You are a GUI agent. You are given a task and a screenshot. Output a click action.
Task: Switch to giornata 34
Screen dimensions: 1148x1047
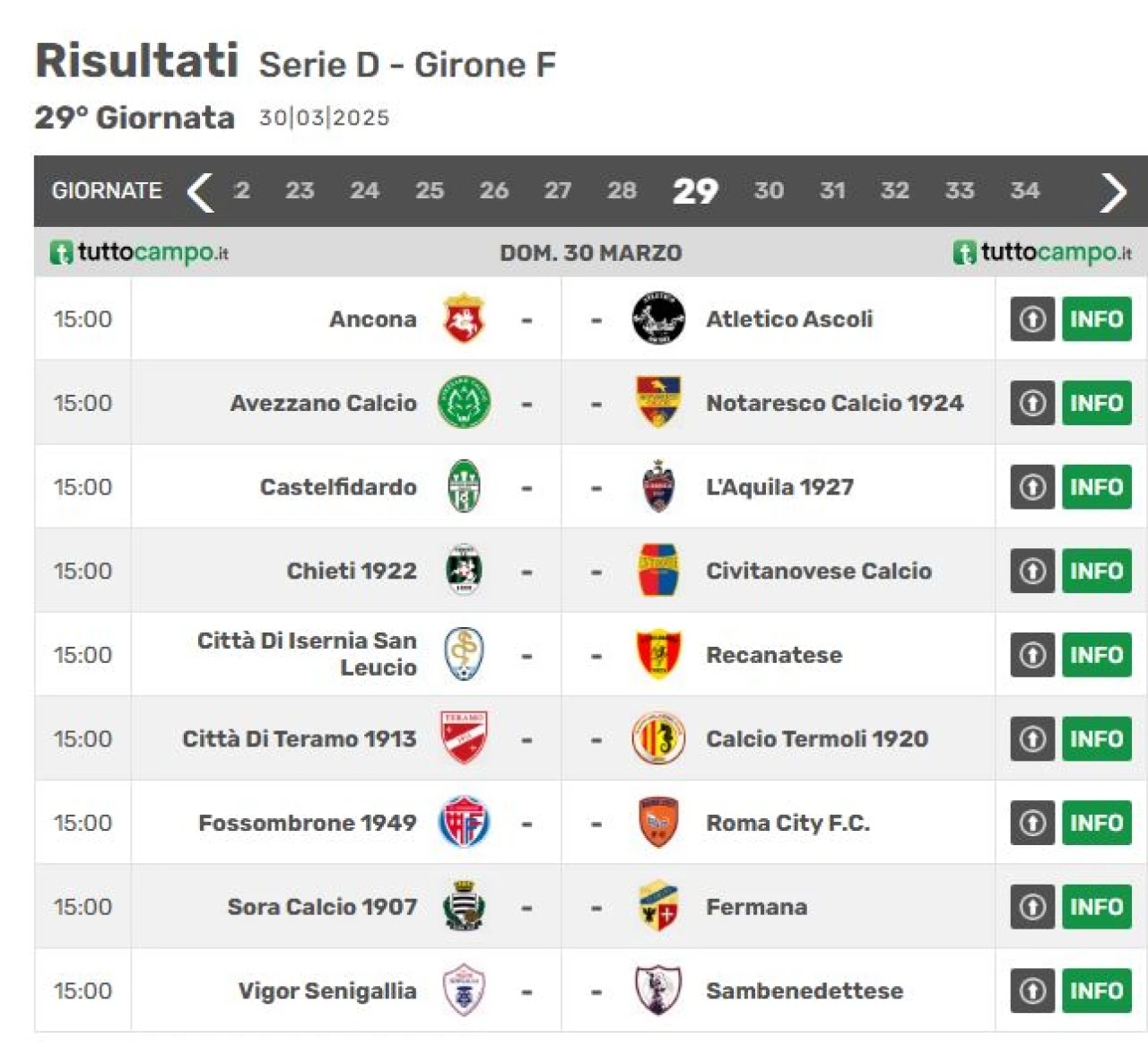(1025, 190)
